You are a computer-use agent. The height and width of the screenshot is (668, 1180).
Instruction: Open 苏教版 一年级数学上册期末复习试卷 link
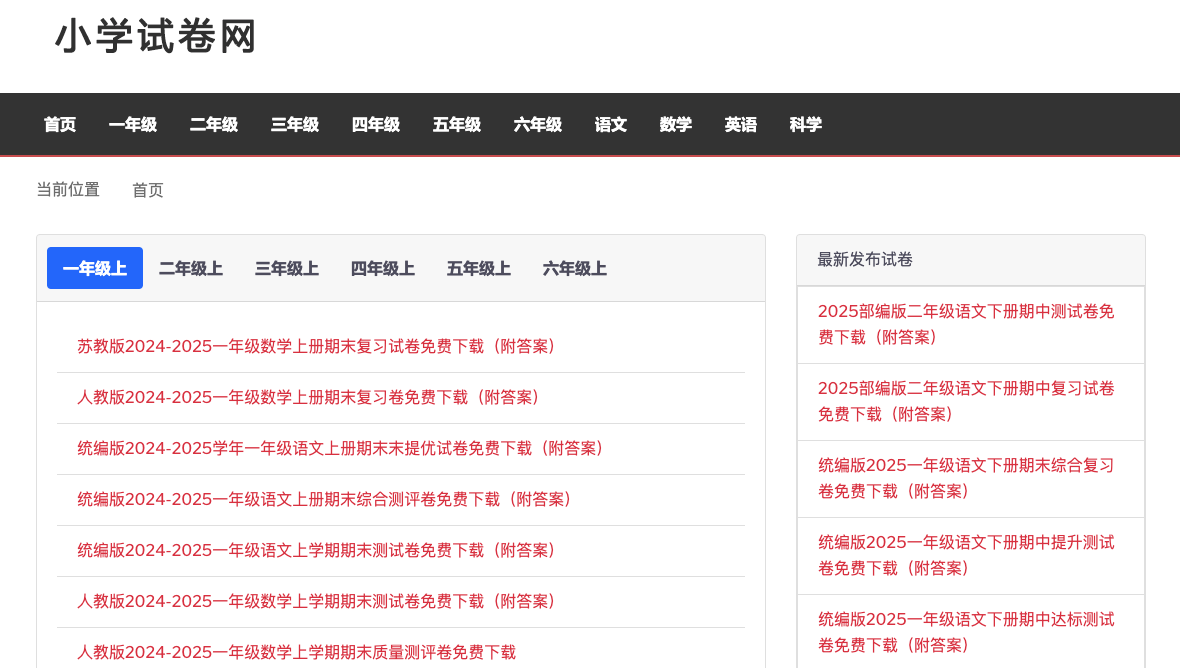pos(318,347)
